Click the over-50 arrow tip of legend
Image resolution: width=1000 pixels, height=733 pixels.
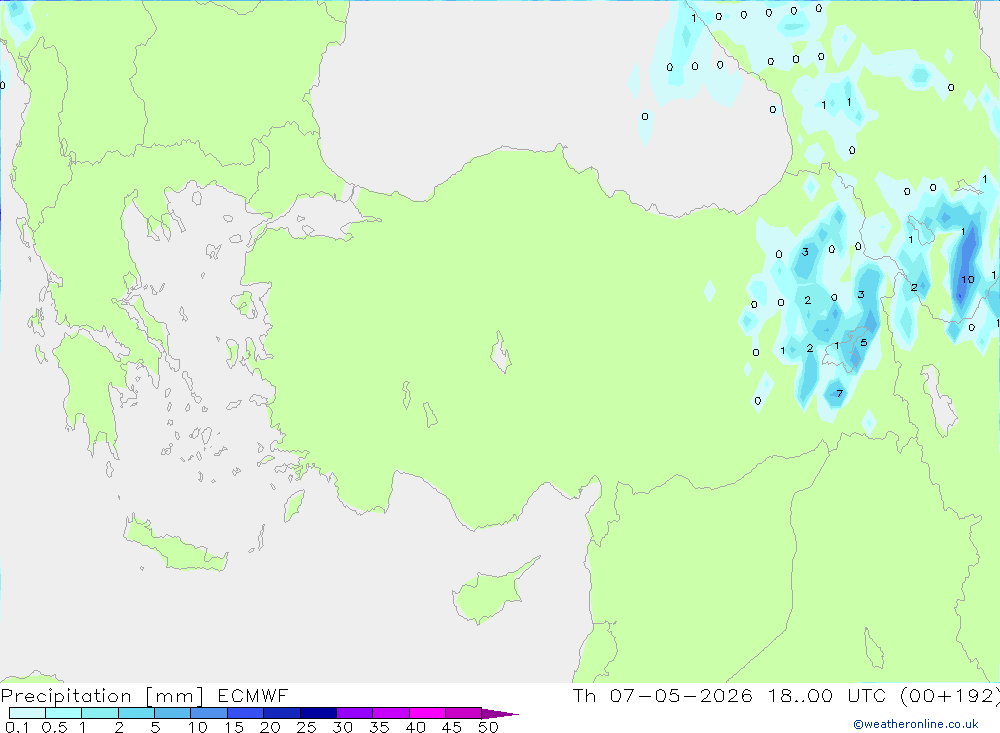click(500, 713)
